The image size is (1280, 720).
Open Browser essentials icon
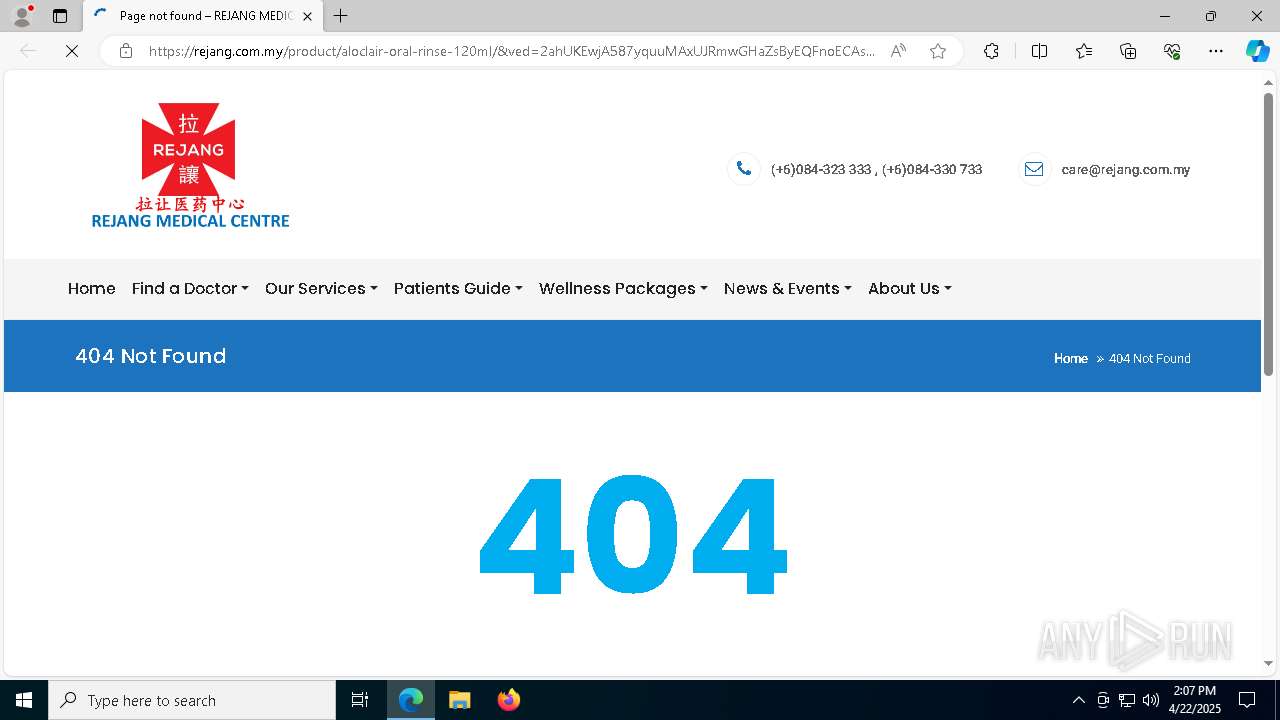[x=1172, y=51]
